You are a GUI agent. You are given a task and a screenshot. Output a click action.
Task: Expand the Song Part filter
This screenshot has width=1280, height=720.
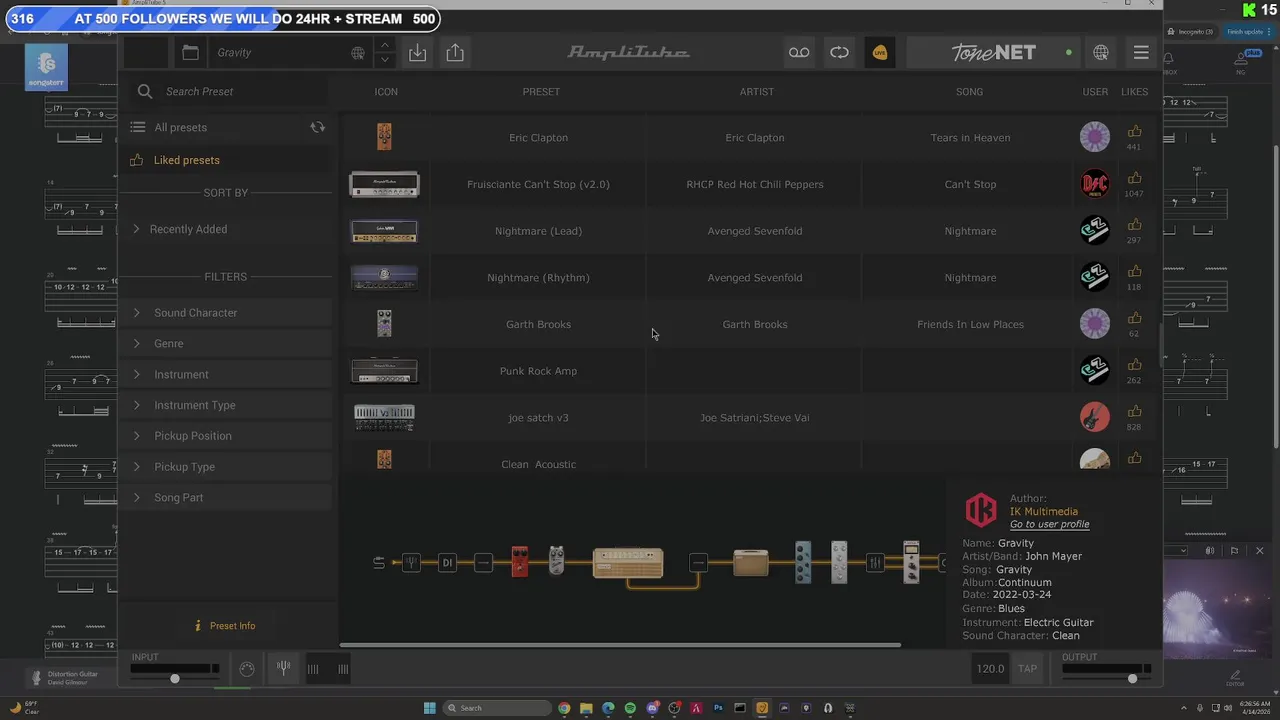point(228,498)
